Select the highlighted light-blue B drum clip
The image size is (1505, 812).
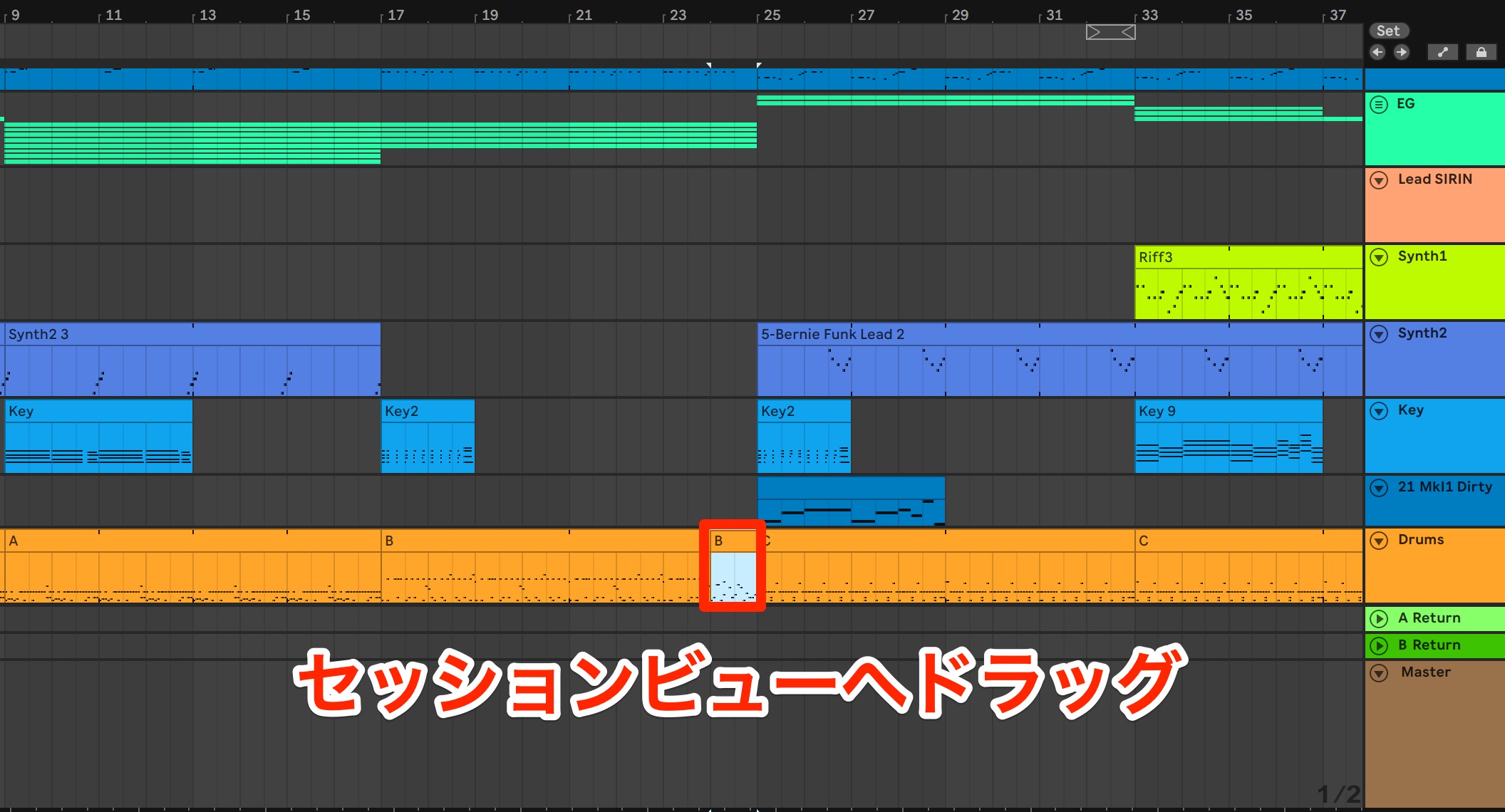tap(733, 566)
